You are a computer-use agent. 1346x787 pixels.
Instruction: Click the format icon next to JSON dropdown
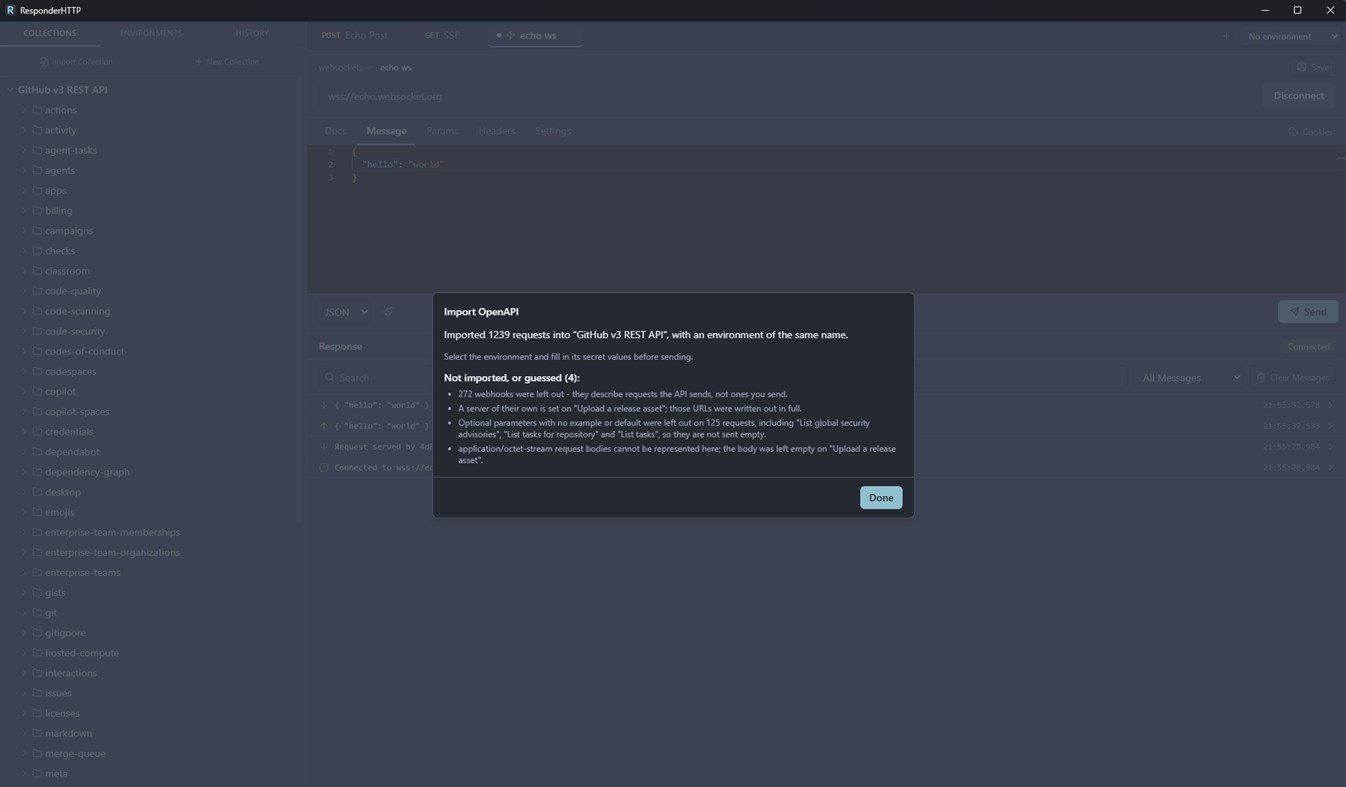(388, 312)
